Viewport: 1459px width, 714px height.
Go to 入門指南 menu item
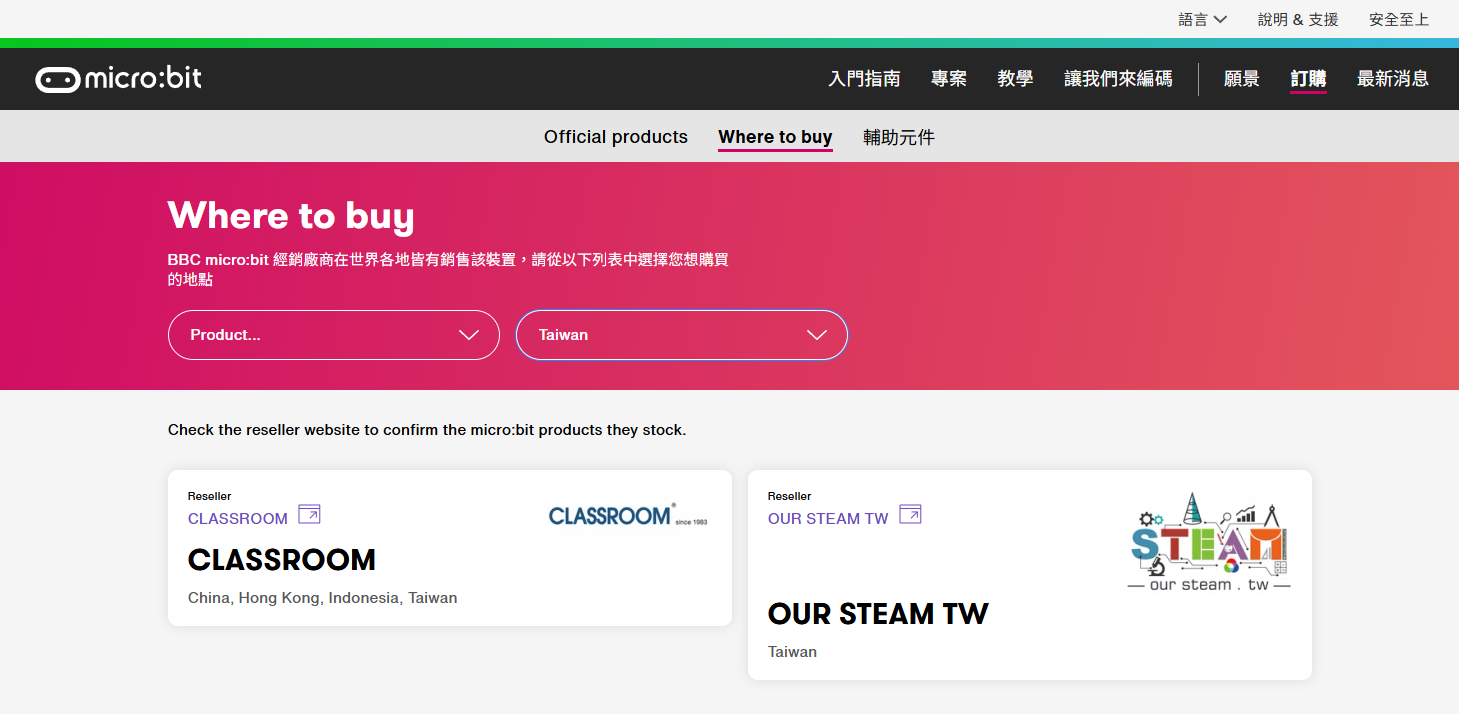pos(865,79)
